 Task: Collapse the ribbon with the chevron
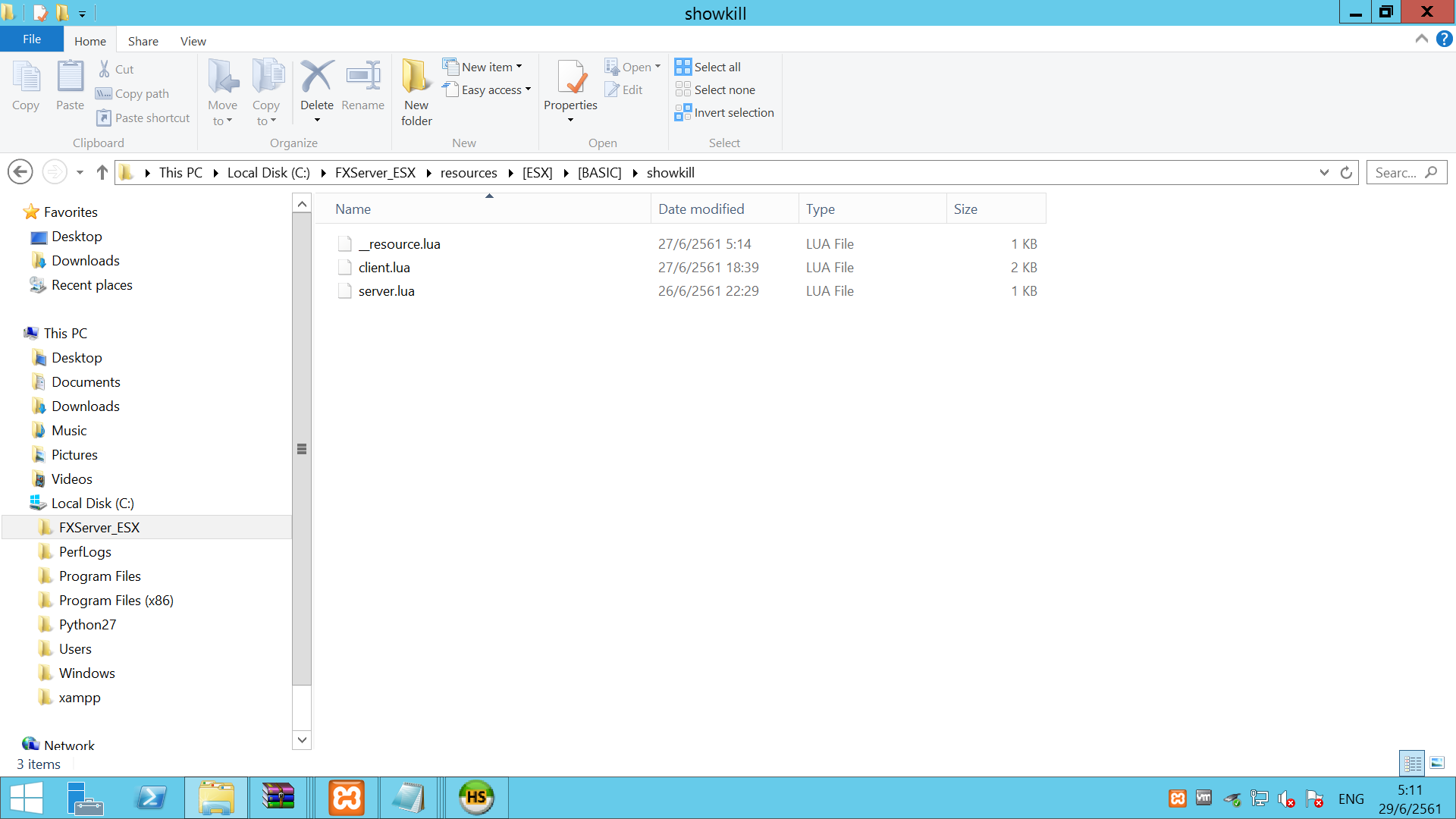(x=1422, y=39)
